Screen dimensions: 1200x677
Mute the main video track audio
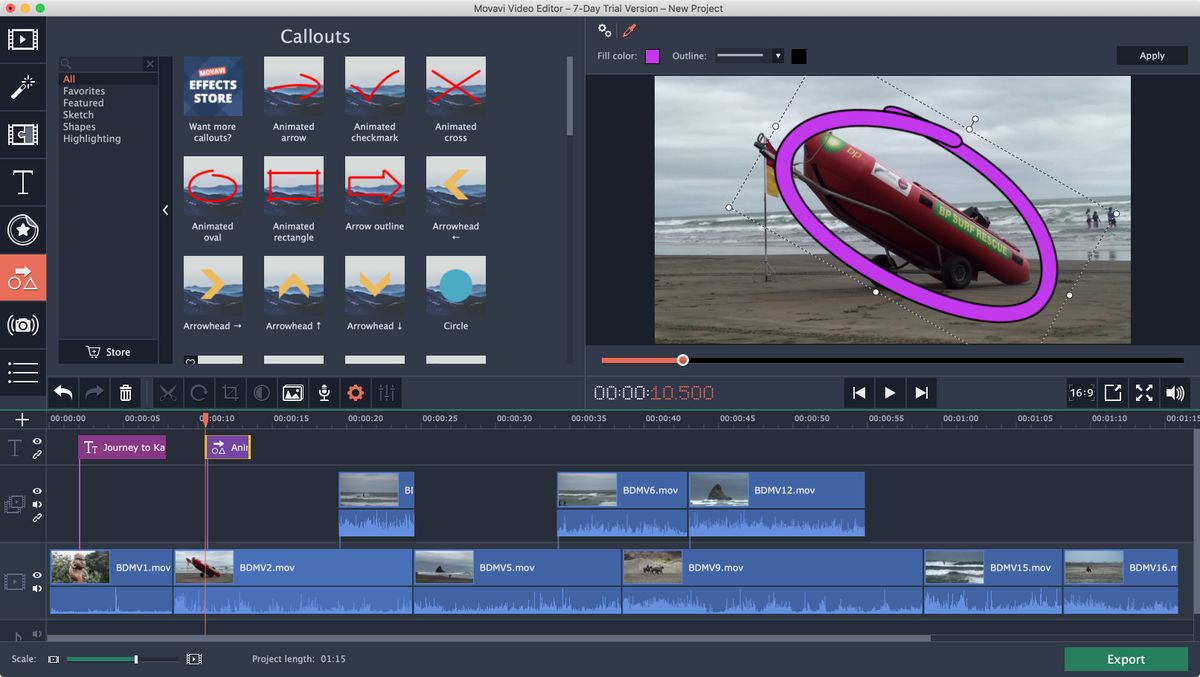pos(37,589)
